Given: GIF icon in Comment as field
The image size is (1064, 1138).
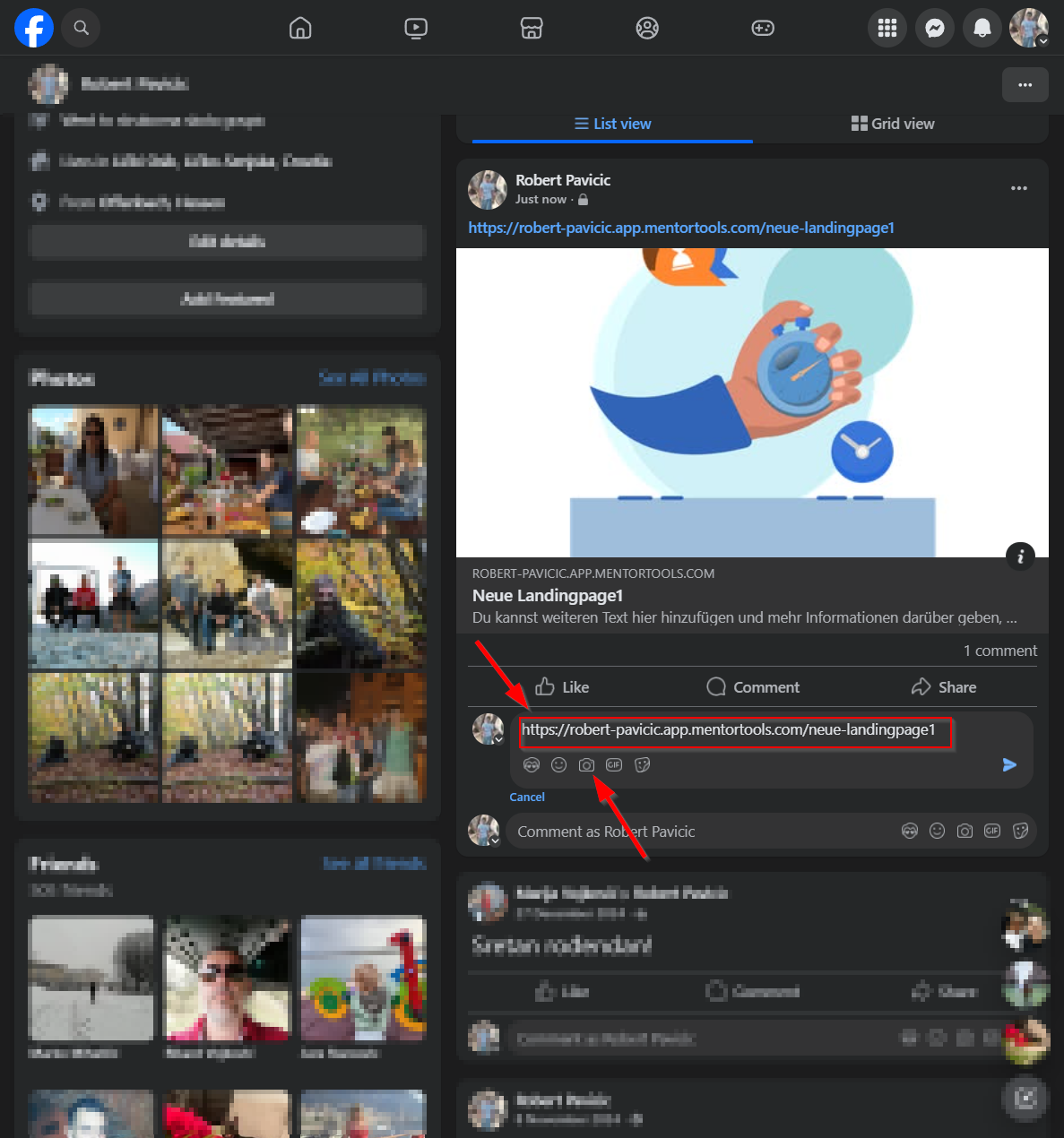Looking at the screenshot, I should [x=992, y=832].
